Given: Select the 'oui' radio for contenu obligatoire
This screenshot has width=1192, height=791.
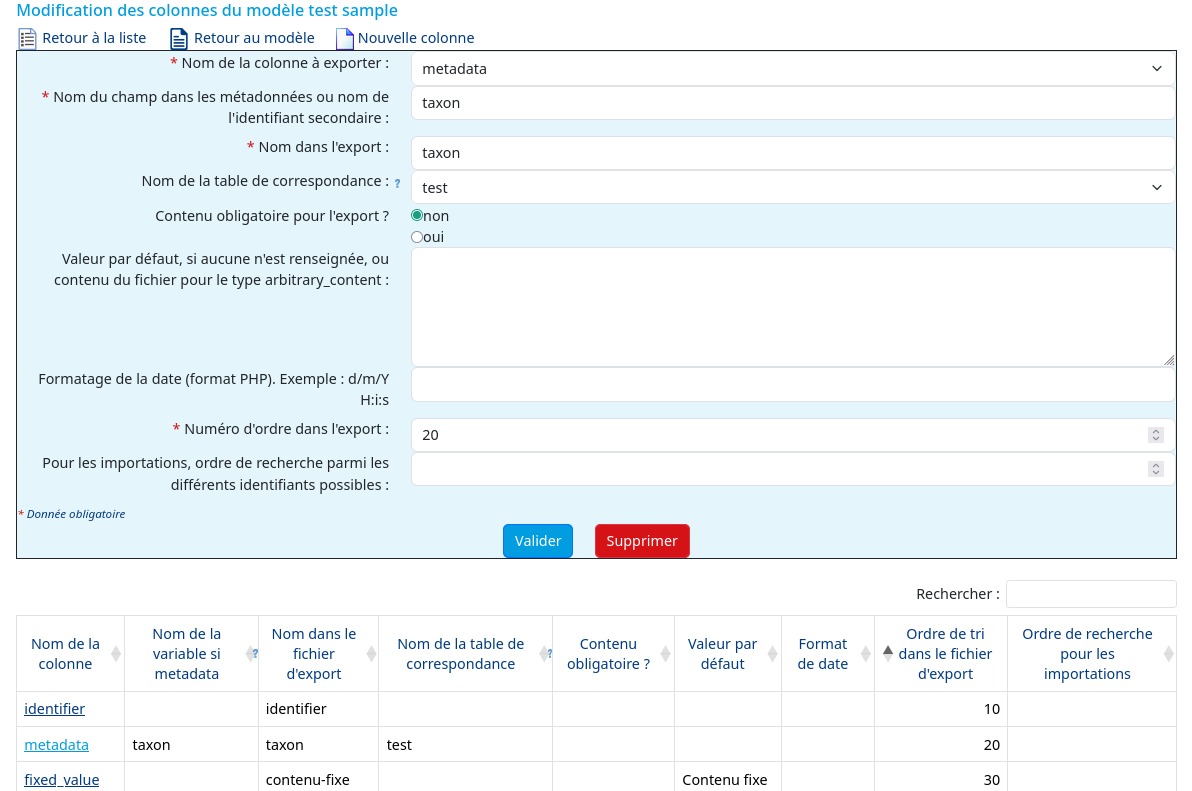Looking at the screenshot, I should tap(417, 237).
